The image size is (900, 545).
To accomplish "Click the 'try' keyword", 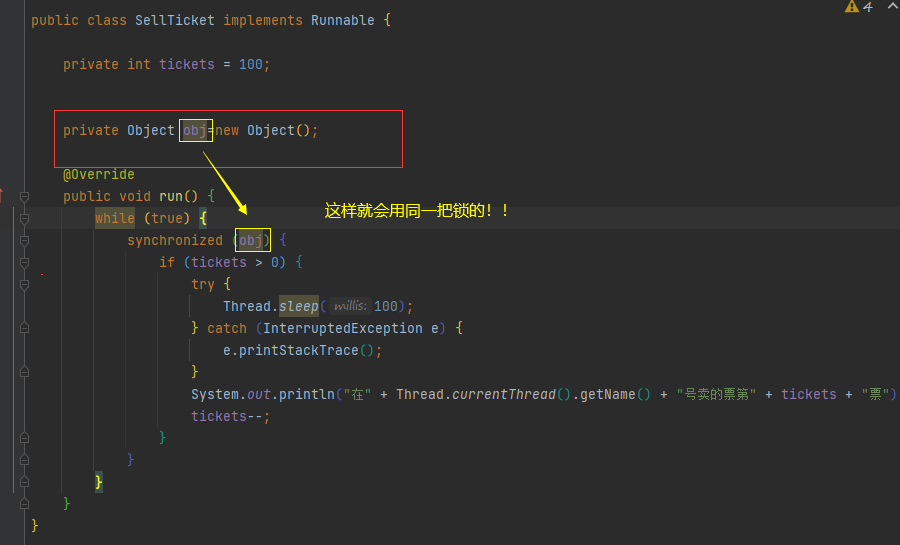I will 203,285.
